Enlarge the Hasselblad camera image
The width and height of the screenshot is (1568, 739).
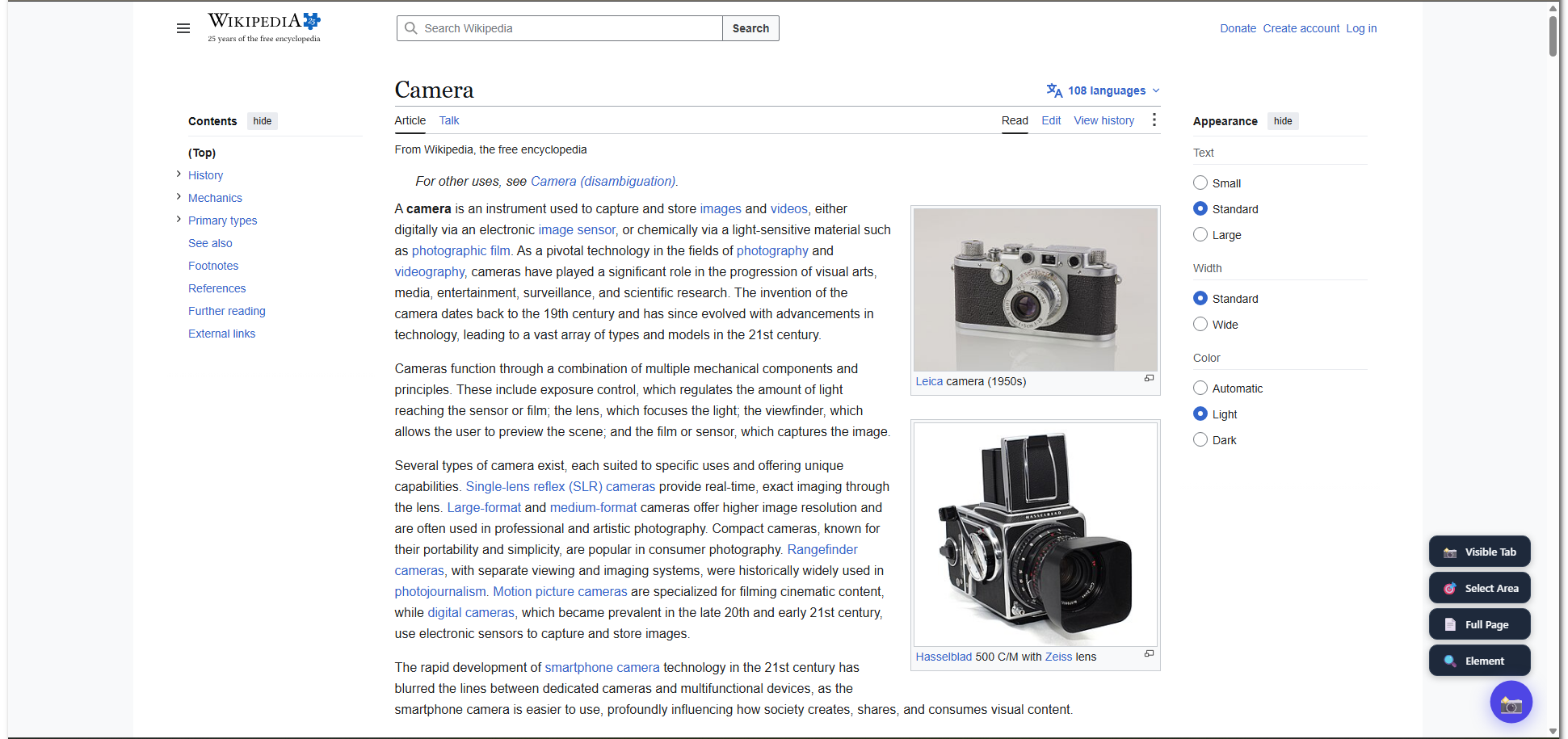[x=1149, y=653]
